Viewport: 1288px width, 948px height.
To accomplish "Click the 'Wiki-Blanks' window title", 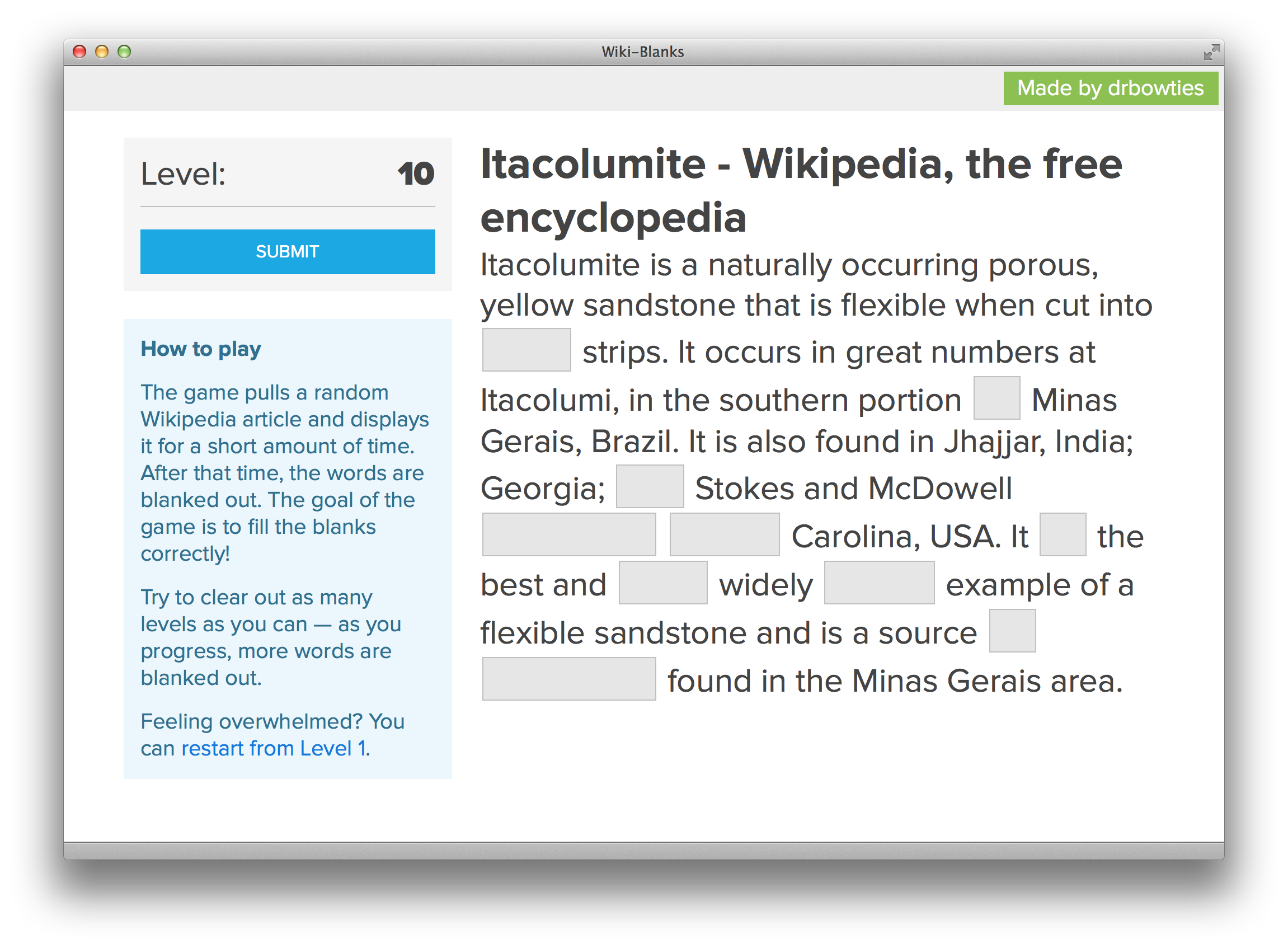I will [x=642, y=52].
